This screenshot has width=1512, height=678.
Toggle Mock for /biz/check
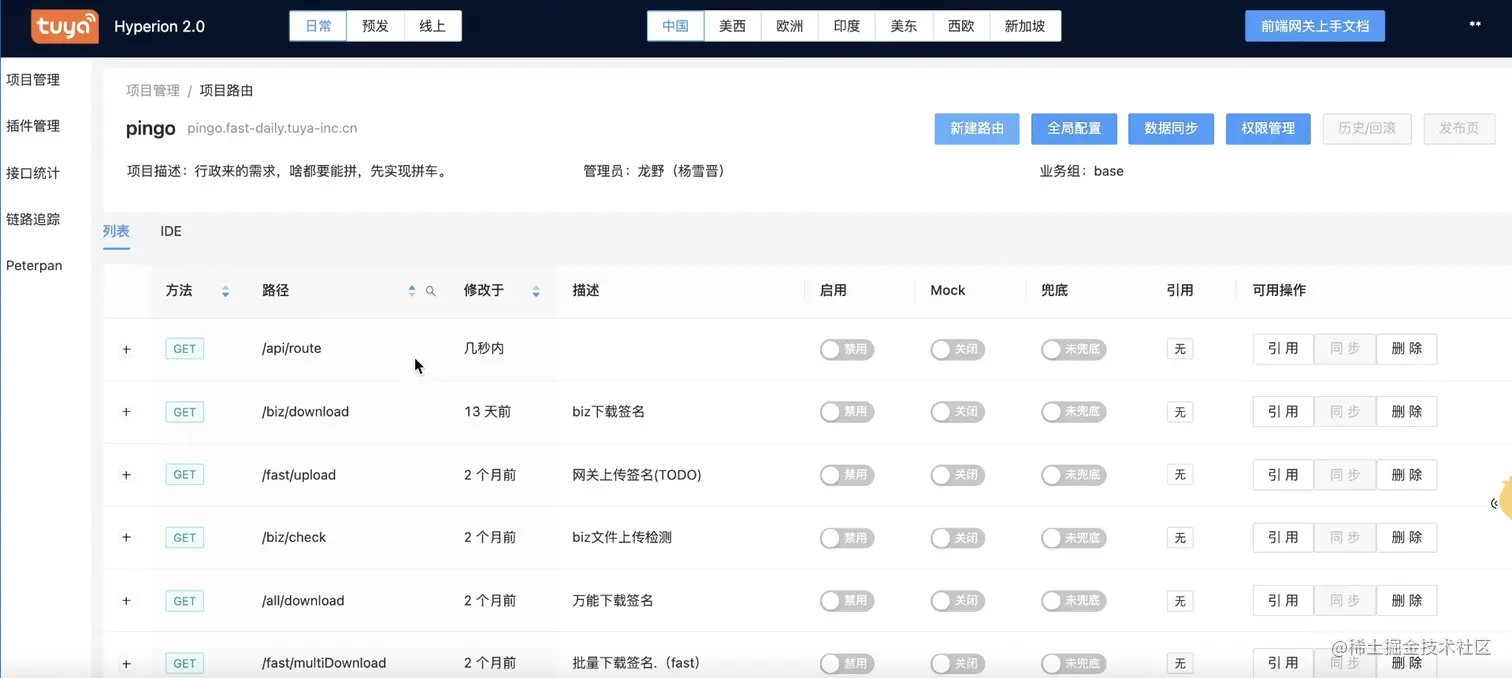pos(957,538)
